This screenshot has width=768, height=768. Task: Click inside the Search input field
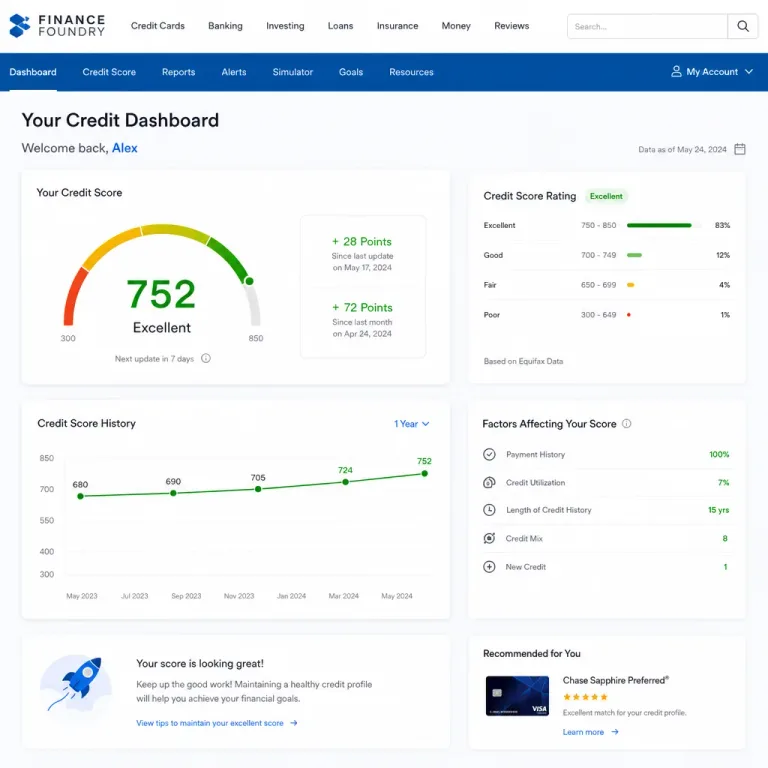[647, 26]
